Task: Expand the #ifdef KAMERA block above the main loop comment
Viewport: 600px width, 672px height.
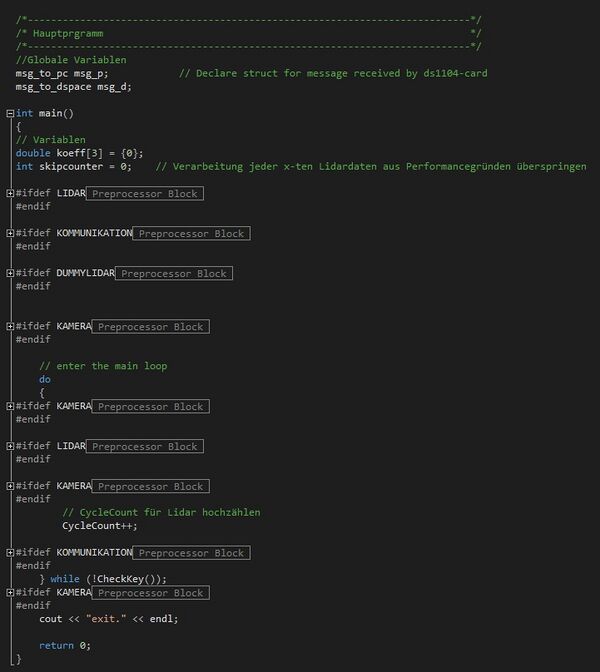Action: (9, 326)
